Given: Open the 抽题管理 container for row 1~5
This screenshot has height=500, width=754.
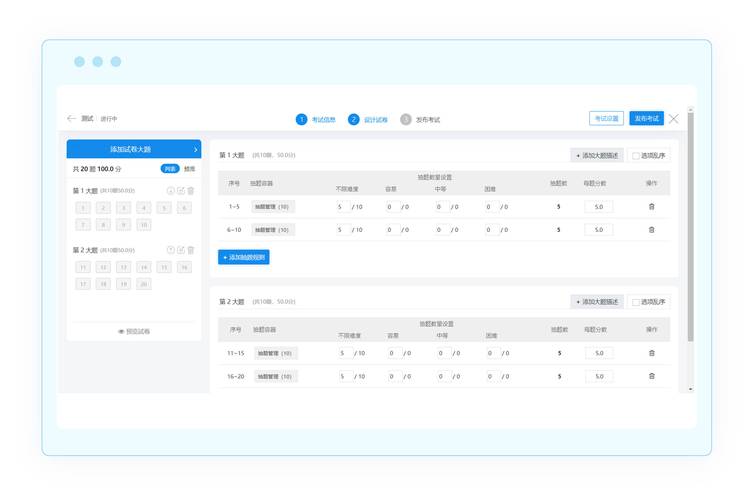Looking at the screenshot, I should [x=272, y=206].
